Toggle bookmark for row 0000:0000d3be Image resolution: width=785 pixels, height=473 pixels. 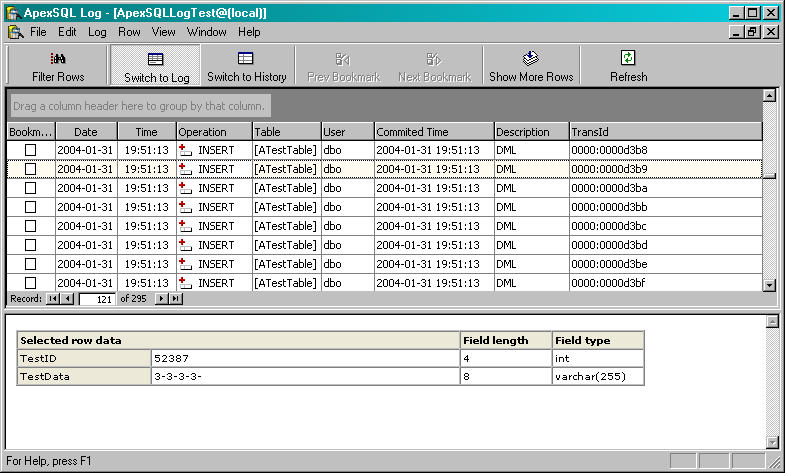(x=31, y=264)
